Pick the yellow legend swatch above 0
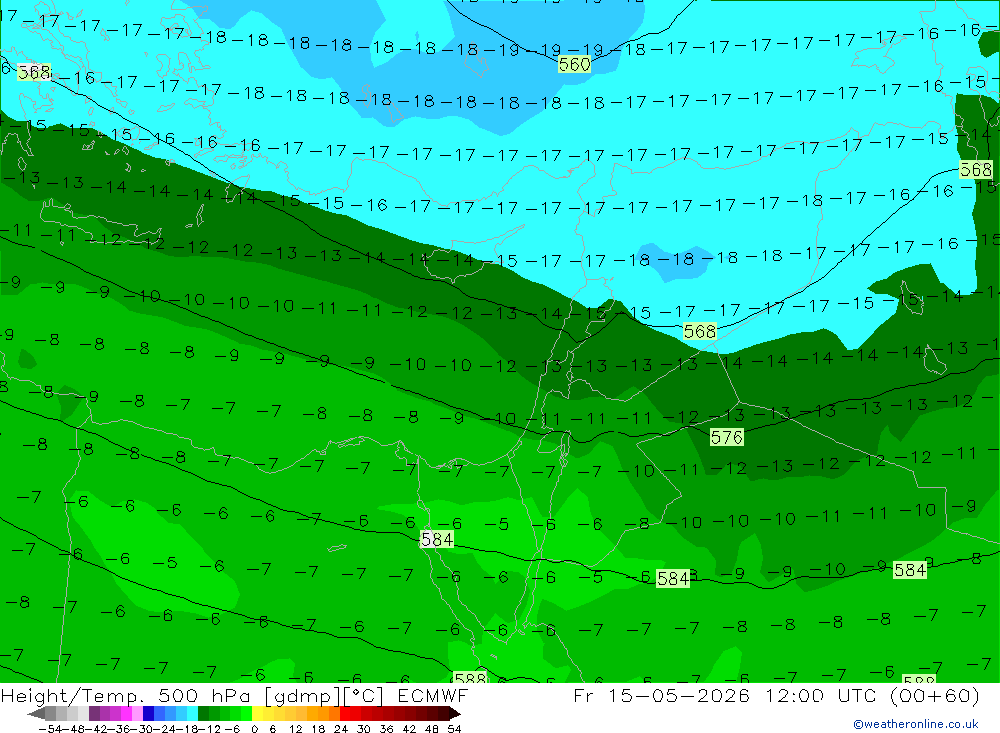The width and height of the screenshot is (1000, 733). pos(257,714)
